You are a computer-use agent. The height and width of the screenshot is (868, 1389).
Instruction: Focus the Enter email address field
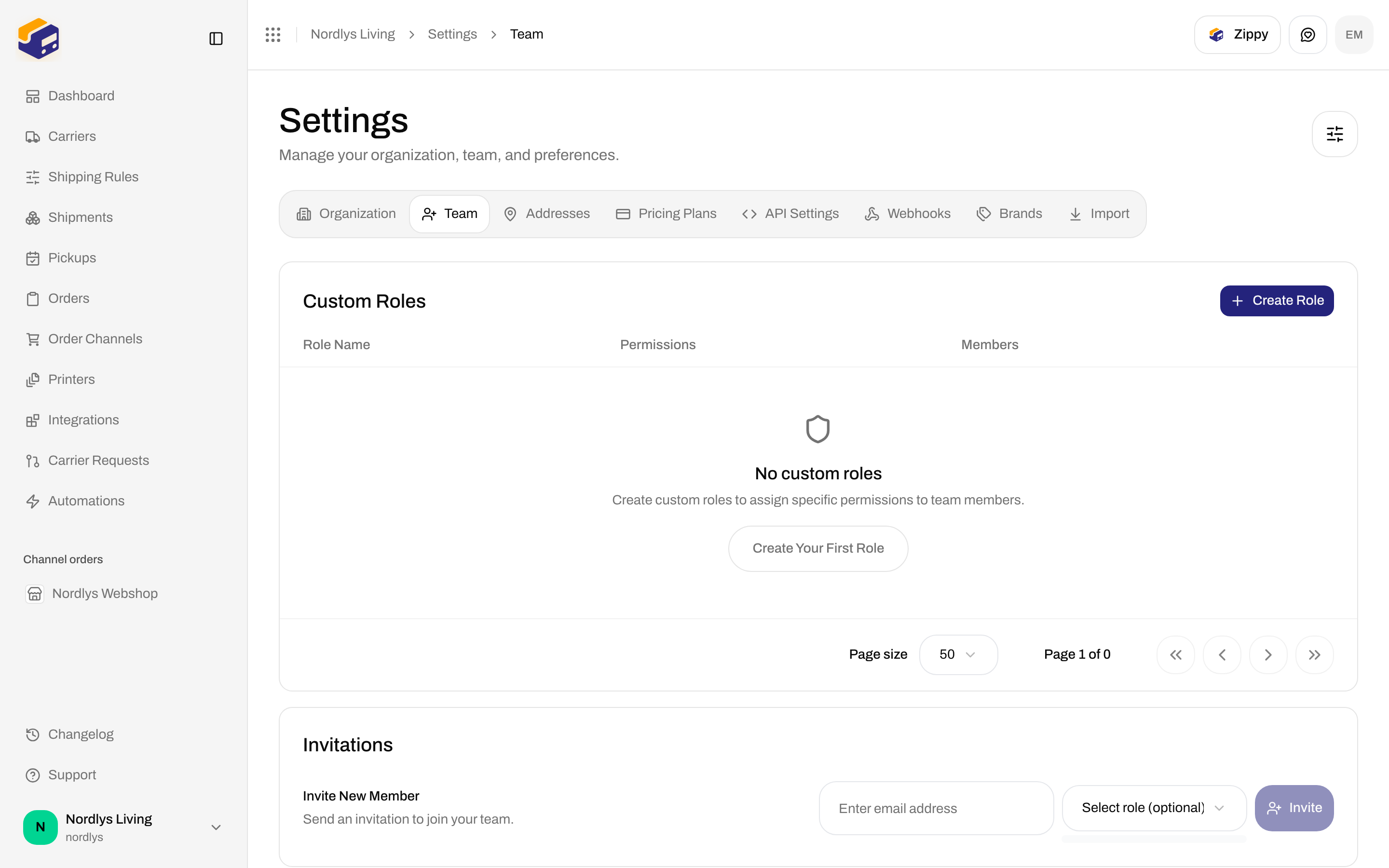click(x=936, y=808)
